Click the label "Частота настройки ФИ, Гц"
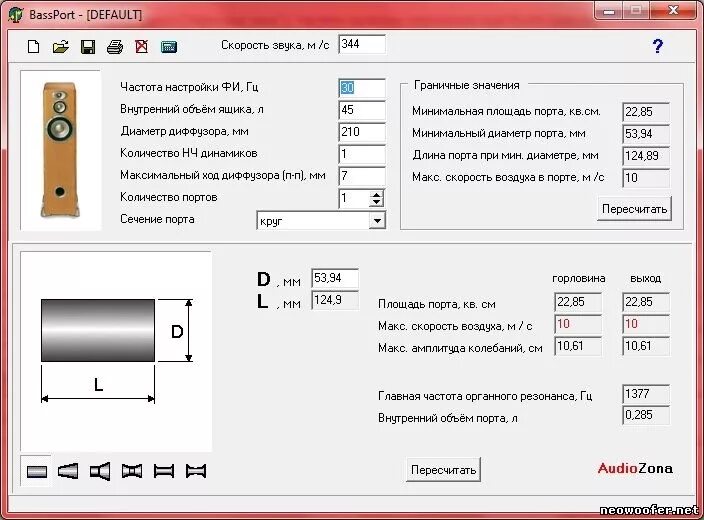704x520 pixels. 189,87
